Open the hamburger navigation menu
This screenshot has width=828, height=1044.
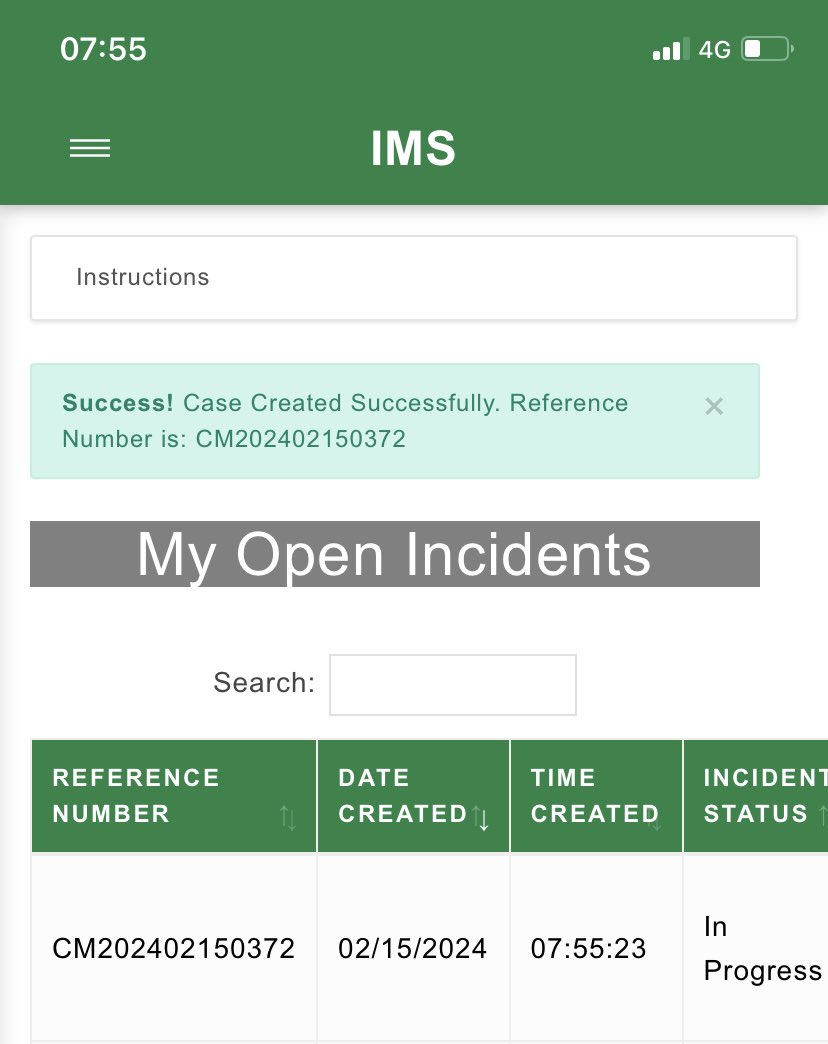(90, 148)
